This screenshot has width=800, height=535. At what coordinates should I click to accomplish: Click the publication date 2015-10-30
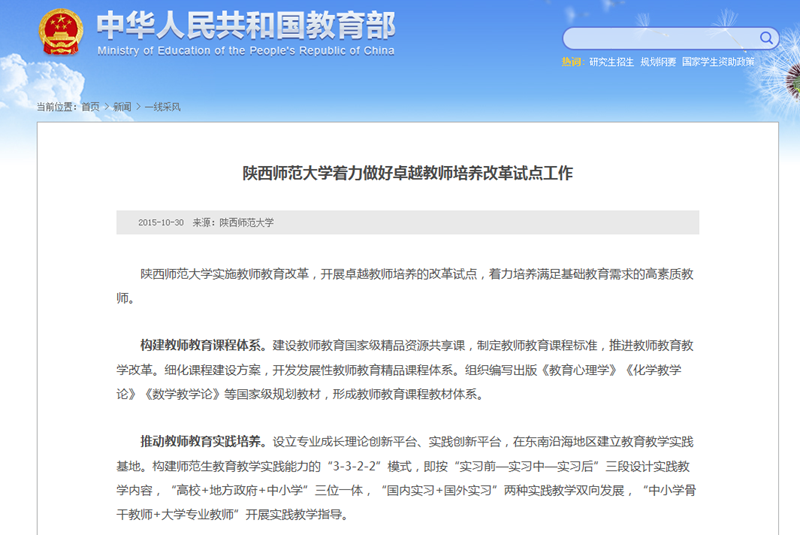(x=161, y=222)
